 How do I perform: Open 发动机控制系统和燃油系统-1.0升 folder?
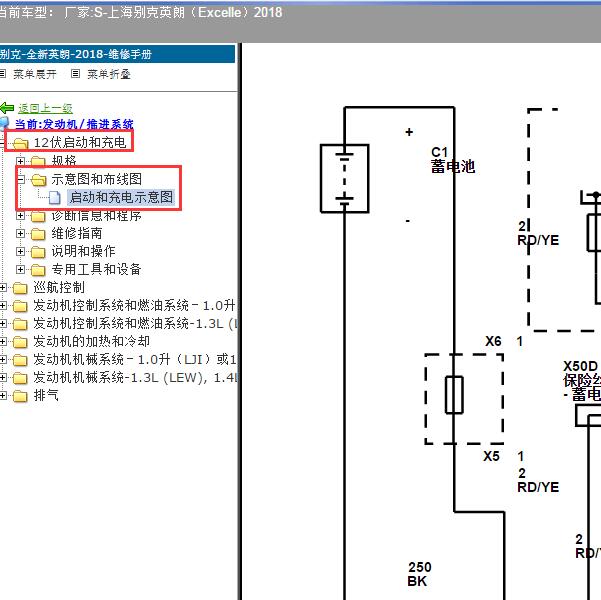[134, 305]
